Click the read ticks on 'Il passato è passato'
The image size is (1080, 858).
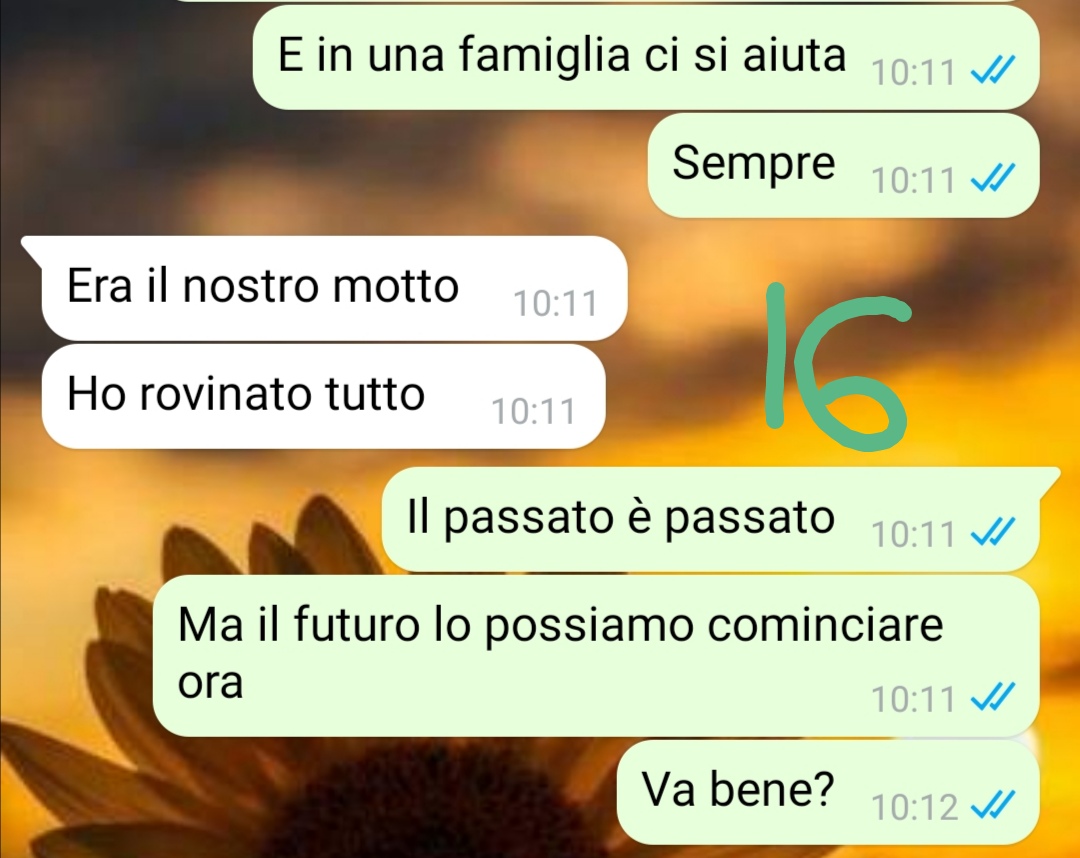993,532
